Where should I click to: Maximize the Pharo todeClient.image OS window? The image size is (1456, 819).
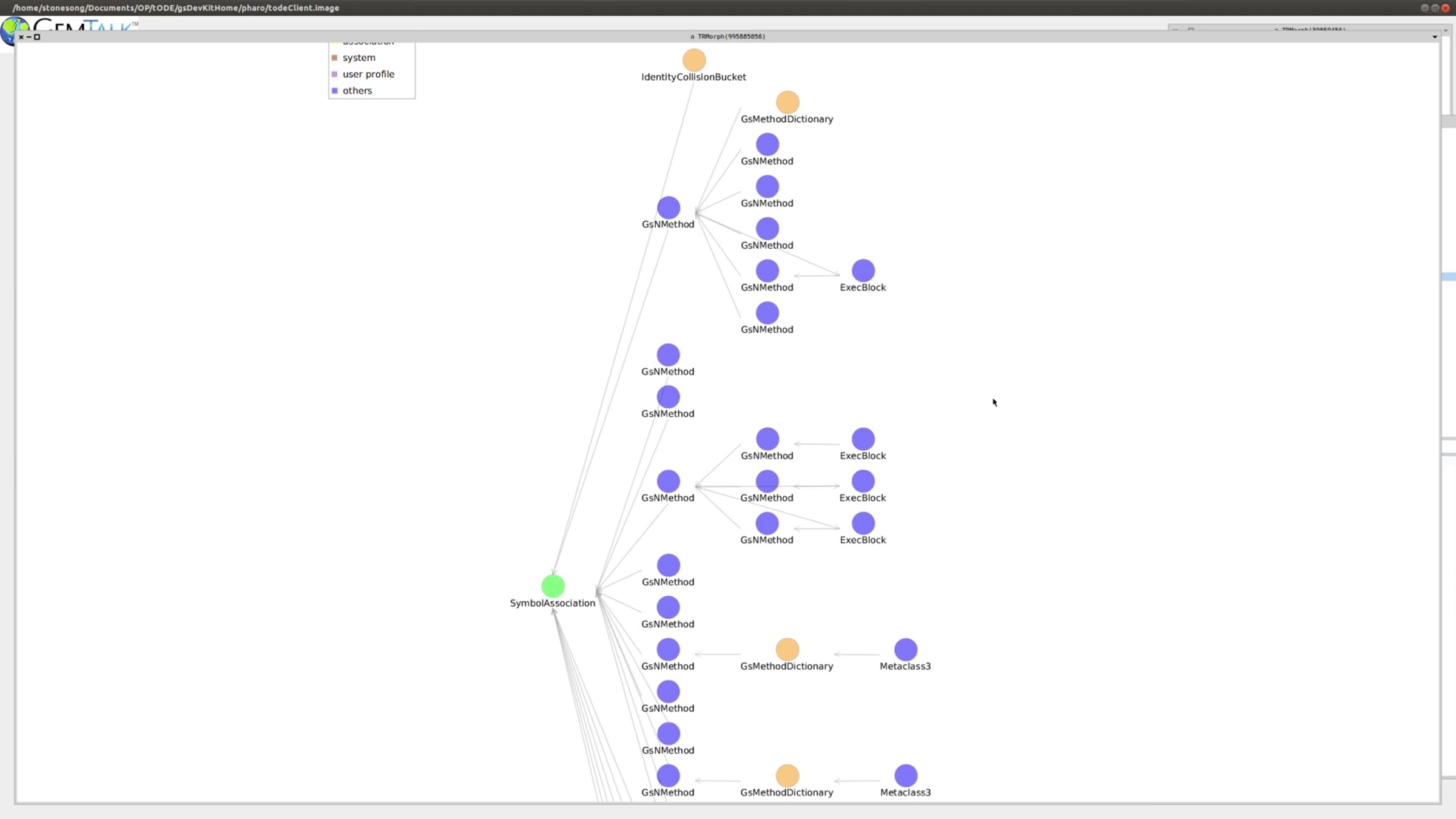click(x=1435, y=8)
